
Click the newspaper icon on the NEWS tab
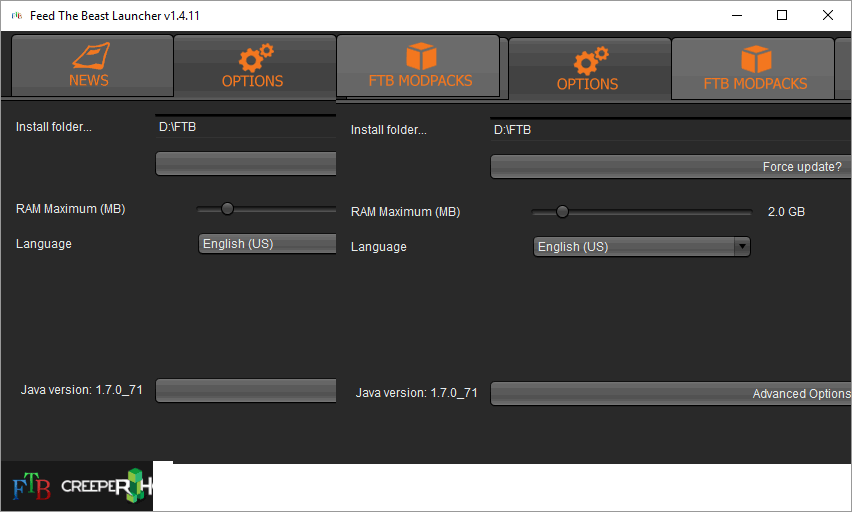click(x=90, y=54)
